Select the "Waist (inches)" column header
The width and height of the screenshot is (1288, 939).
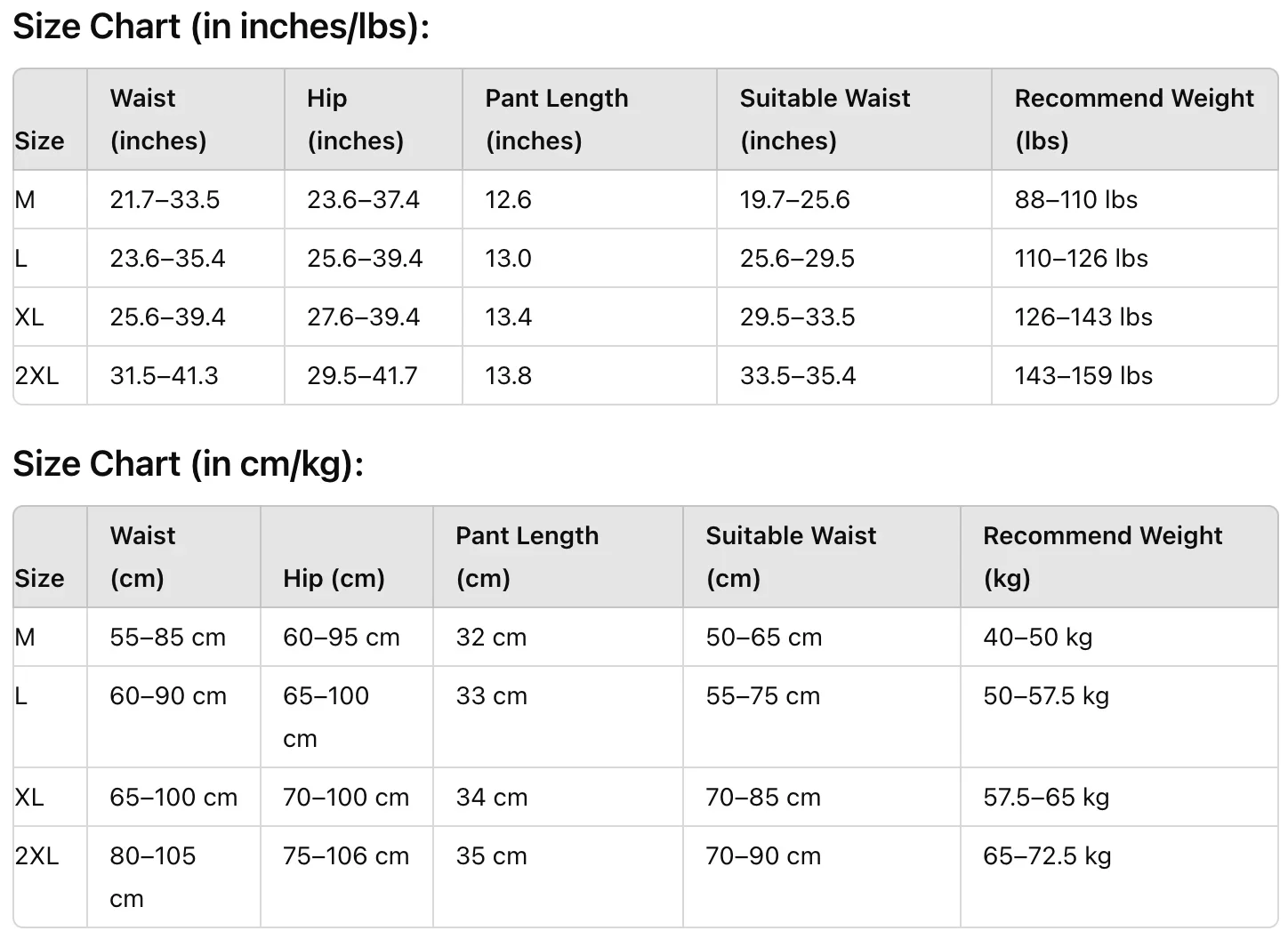tap(158, 119)
